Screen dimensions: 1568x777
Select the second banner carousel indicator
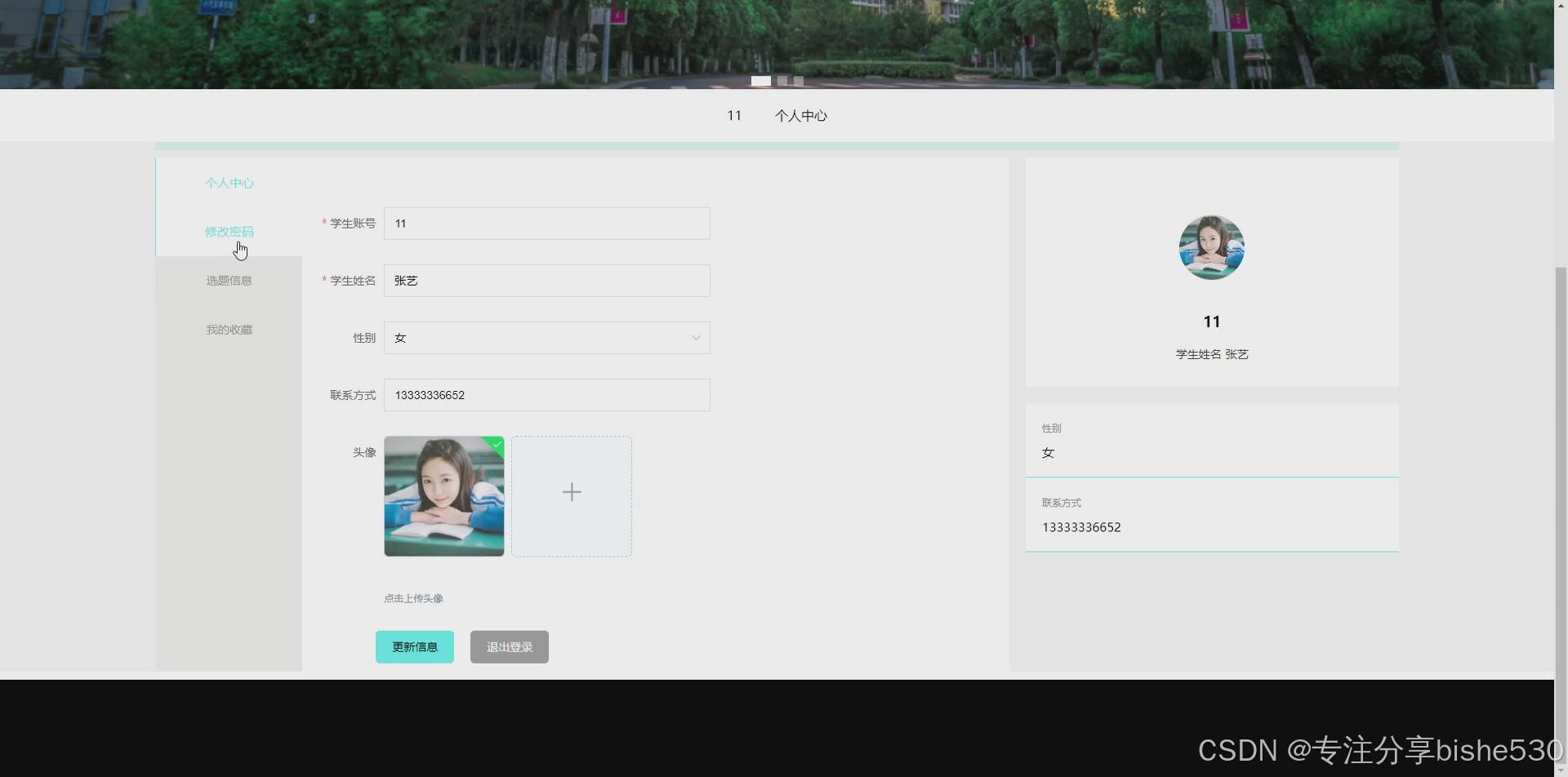[x=782, y=81]
